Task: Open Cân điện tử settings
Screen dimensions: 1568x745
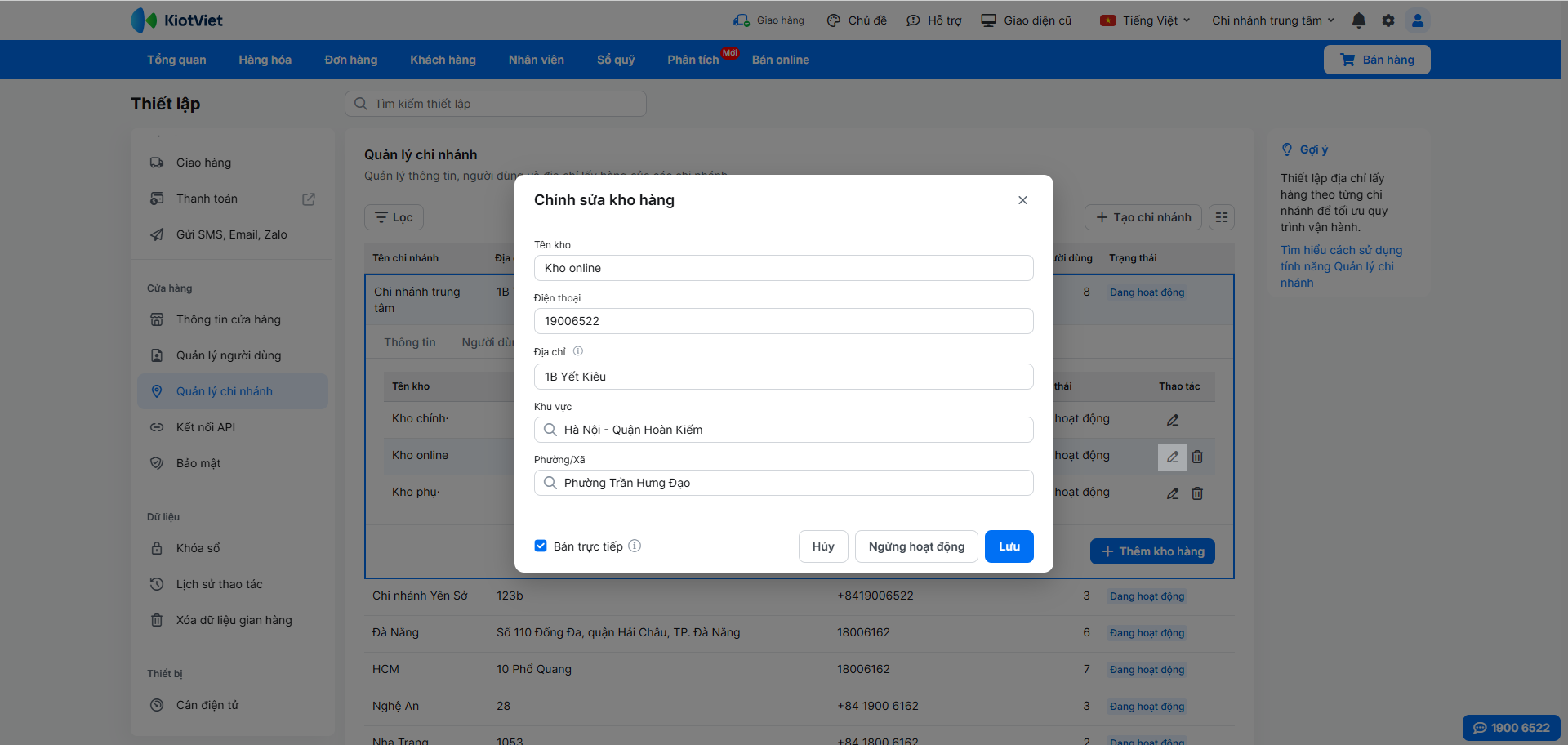Action: coord(233,705)
